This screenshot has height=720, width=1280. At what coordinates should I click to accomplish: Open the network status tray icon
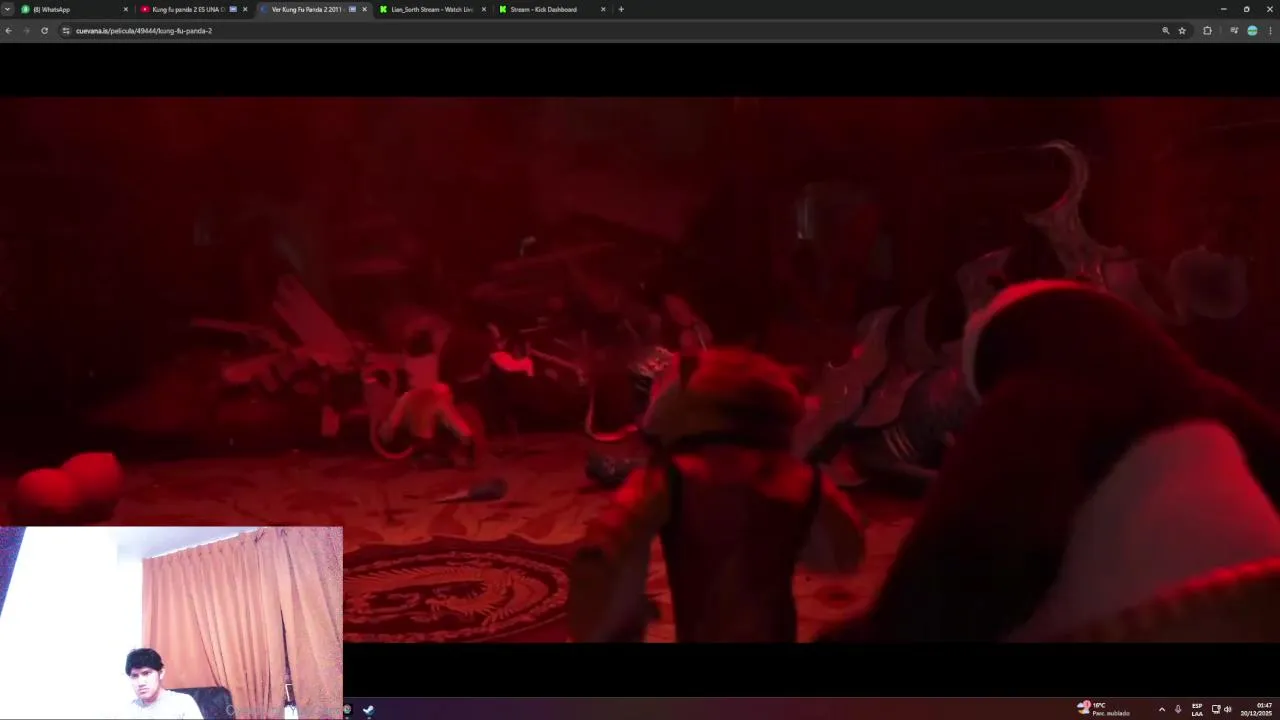pyautogui.click(x=1216, y=709)
